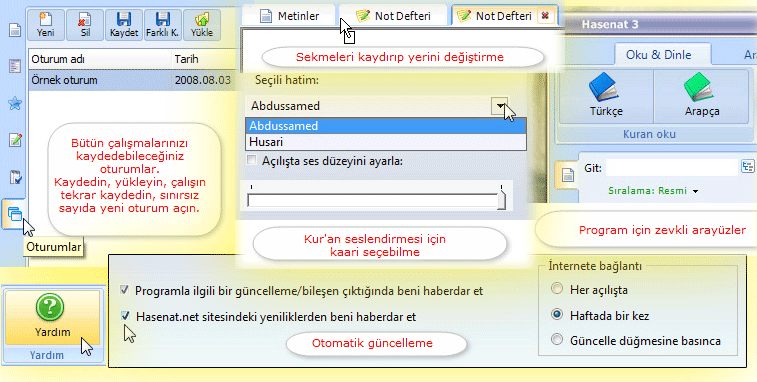Image resolution: width=757 pixels, height=382 pixels.
Task: Click the tree icon beside Git field
Action: 747,167
